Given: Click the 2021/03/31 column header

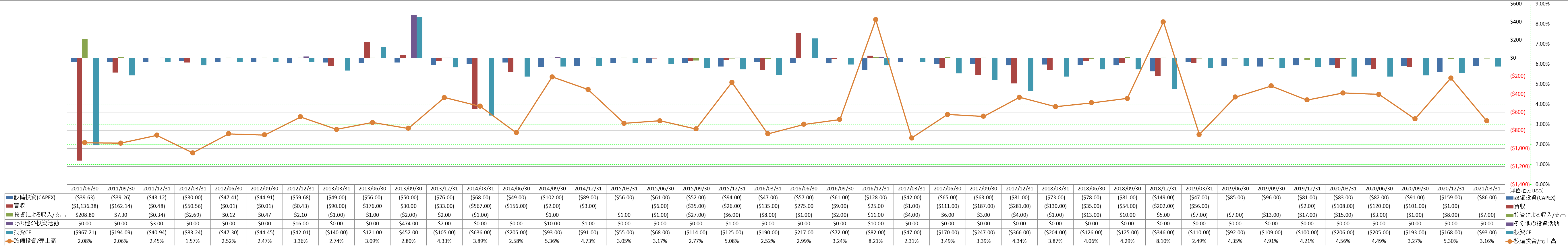Looking at the screenshot, I should coord(1487,189).
